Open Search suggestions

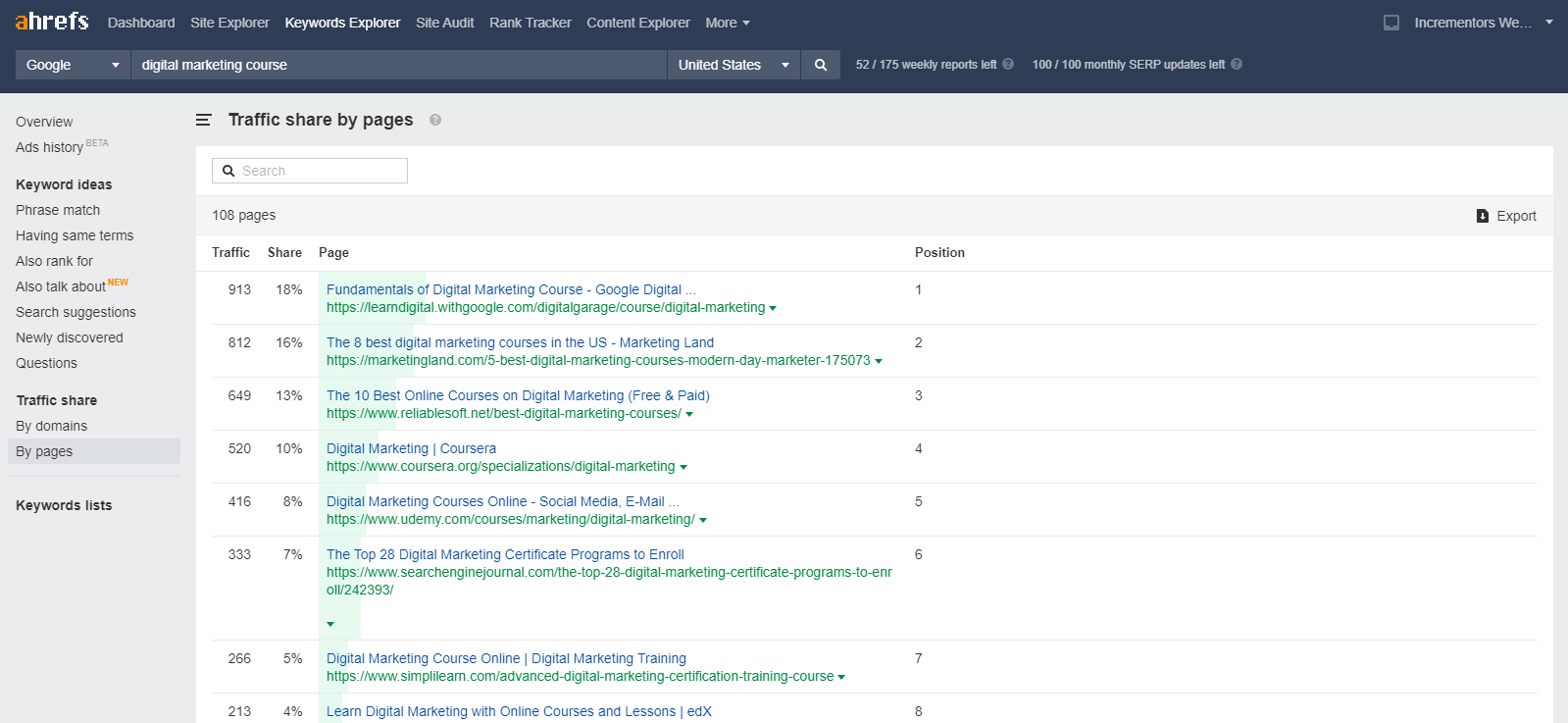tap(76, 312)
